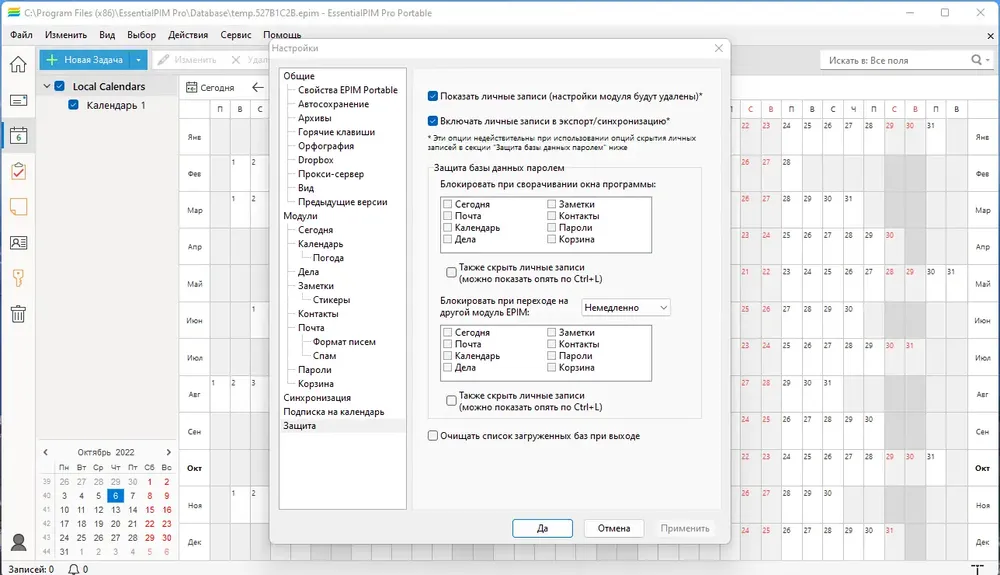The width and height of the screenshot is (1000, 575).
Task: Click the reminders bell icon in status bar
Action: tap(73, 569)
